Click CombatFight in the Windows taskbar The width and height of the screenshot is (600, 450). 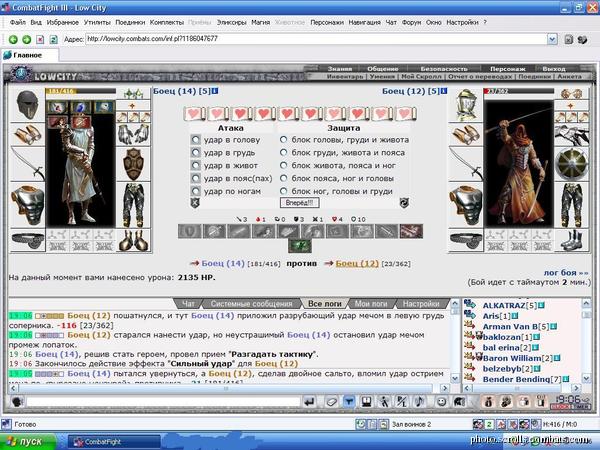[114, 442]
